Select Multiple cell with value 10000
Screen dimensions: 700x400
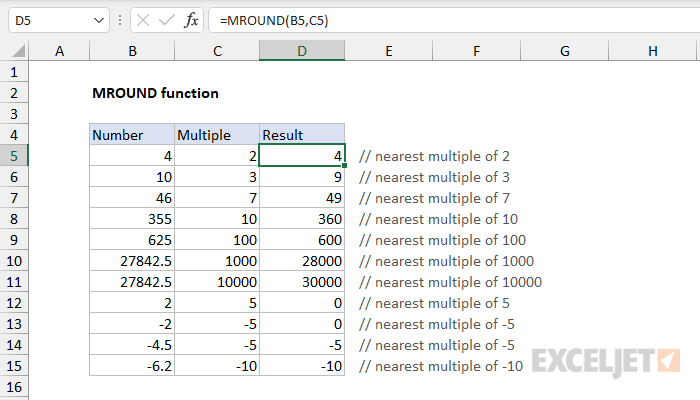[217, 282]
